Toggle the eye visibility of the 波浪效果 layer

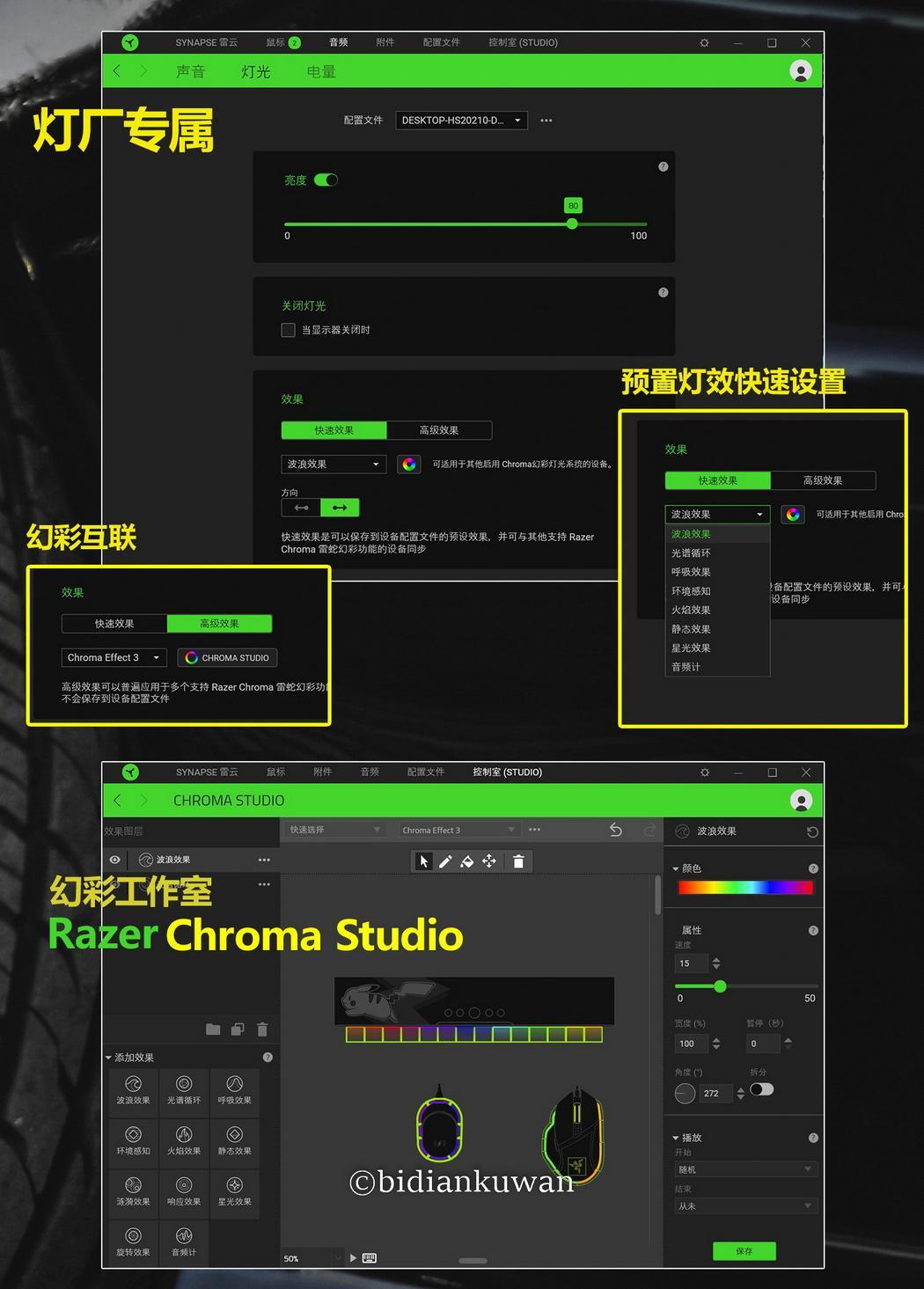pyautogui.click(x=114, y=860)
